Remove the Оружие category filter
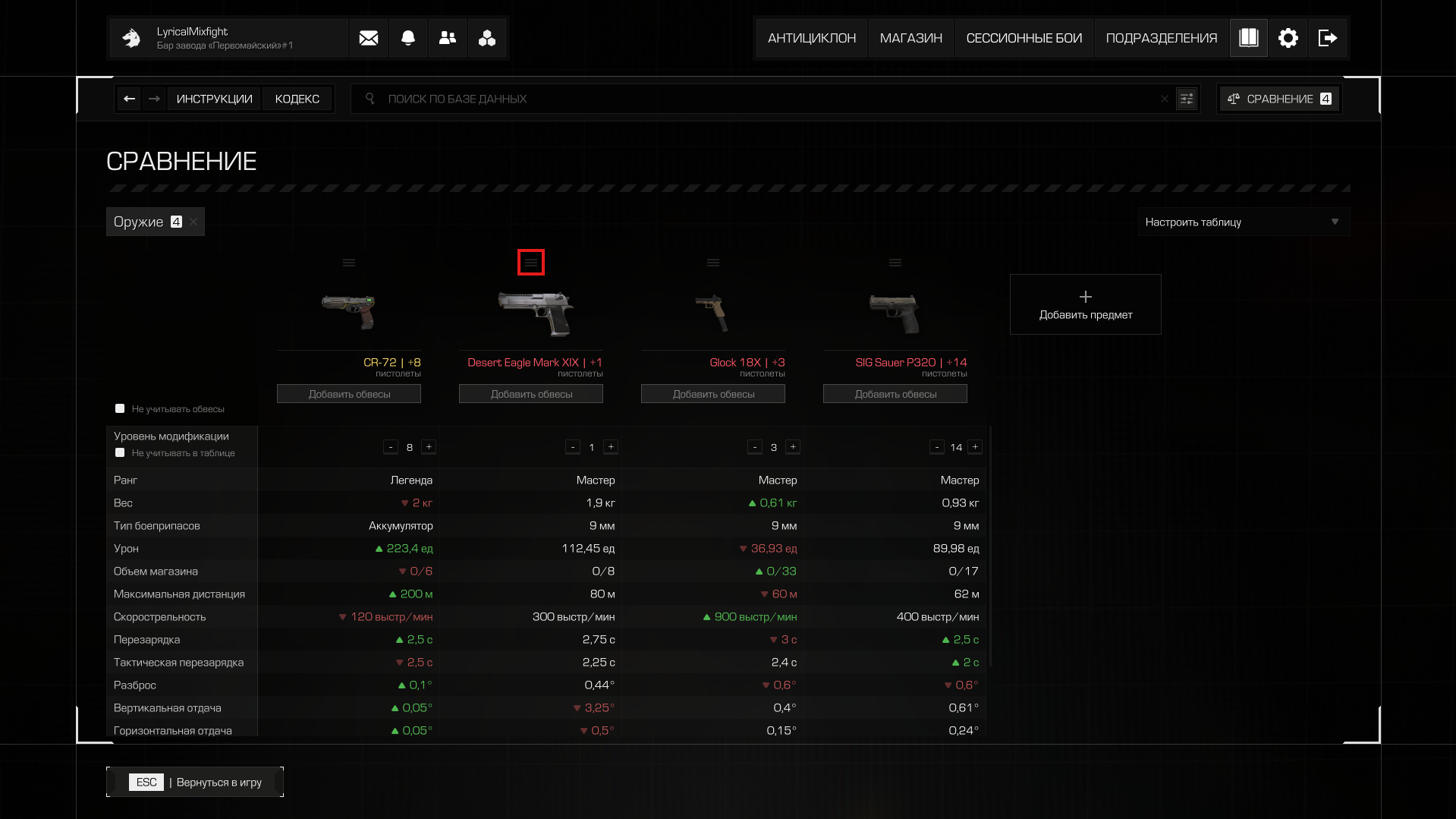Image resolution: width=1456 pixels, height=819 pixels. (194, 222)
